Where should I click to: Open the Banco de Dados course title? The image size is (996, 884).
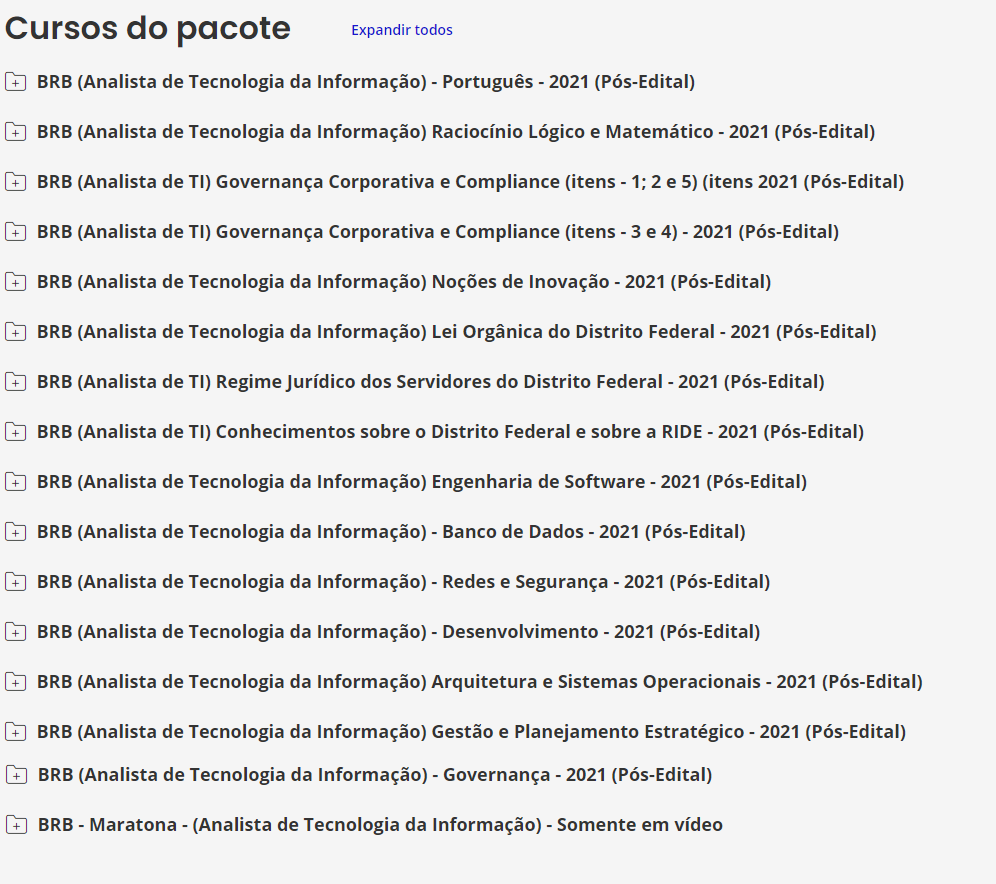(x=391, y=532)
